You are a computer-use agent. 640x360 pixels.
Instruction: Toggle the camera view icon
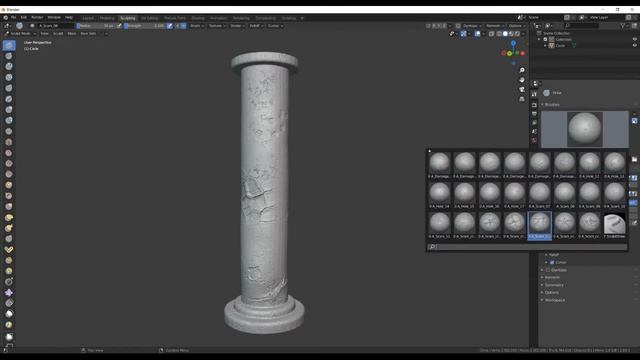tap(522, 89)
